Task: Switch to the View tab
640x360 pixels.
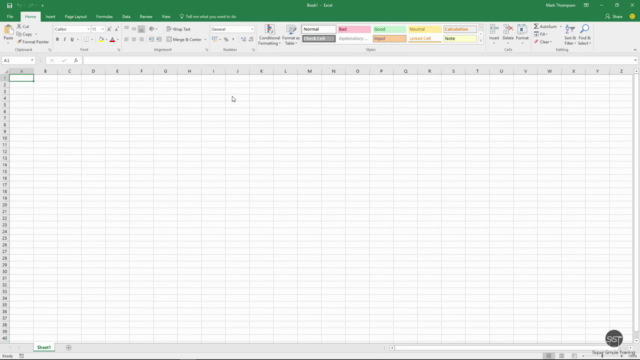Action: tap(166, 17)
